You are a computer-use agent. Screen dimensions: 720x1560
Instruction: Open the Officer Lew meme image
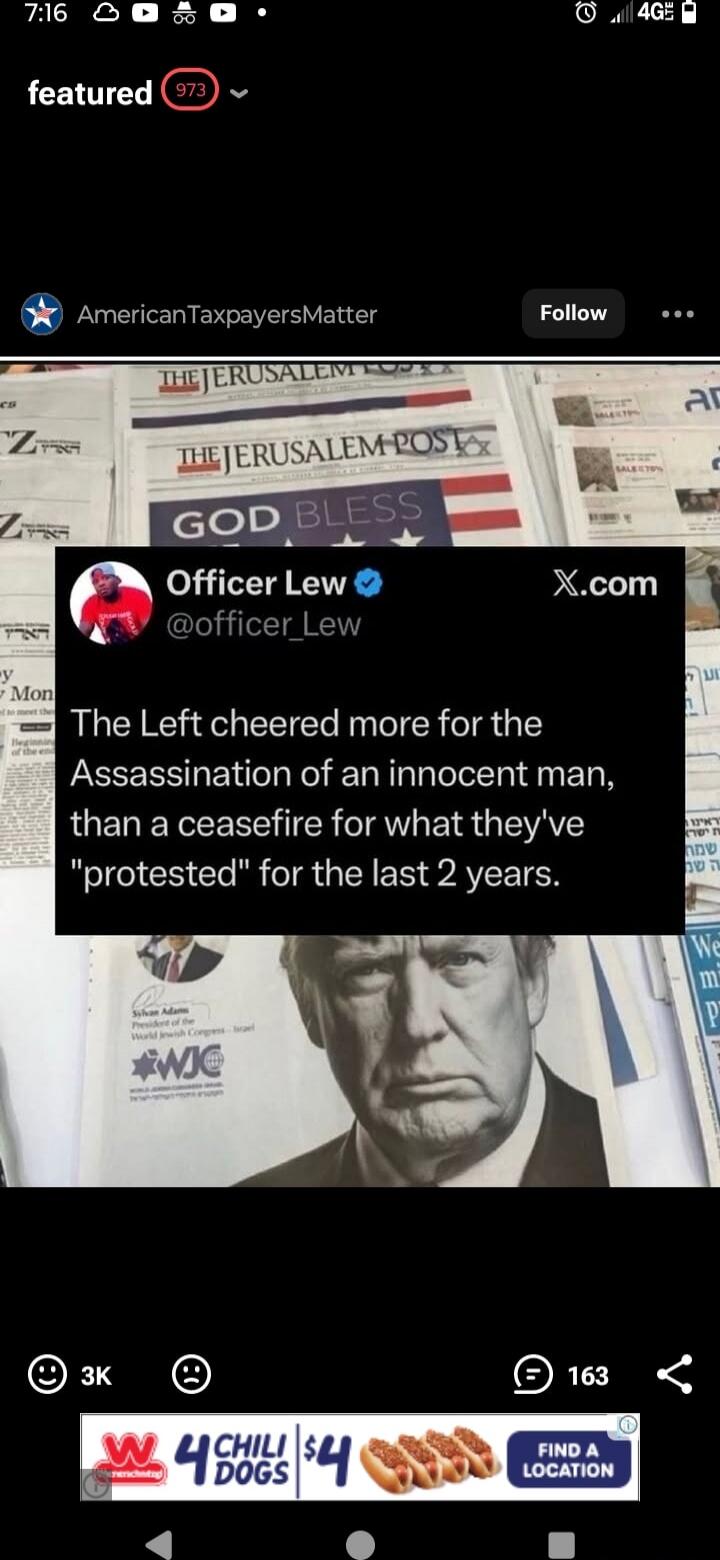[360, 775]
